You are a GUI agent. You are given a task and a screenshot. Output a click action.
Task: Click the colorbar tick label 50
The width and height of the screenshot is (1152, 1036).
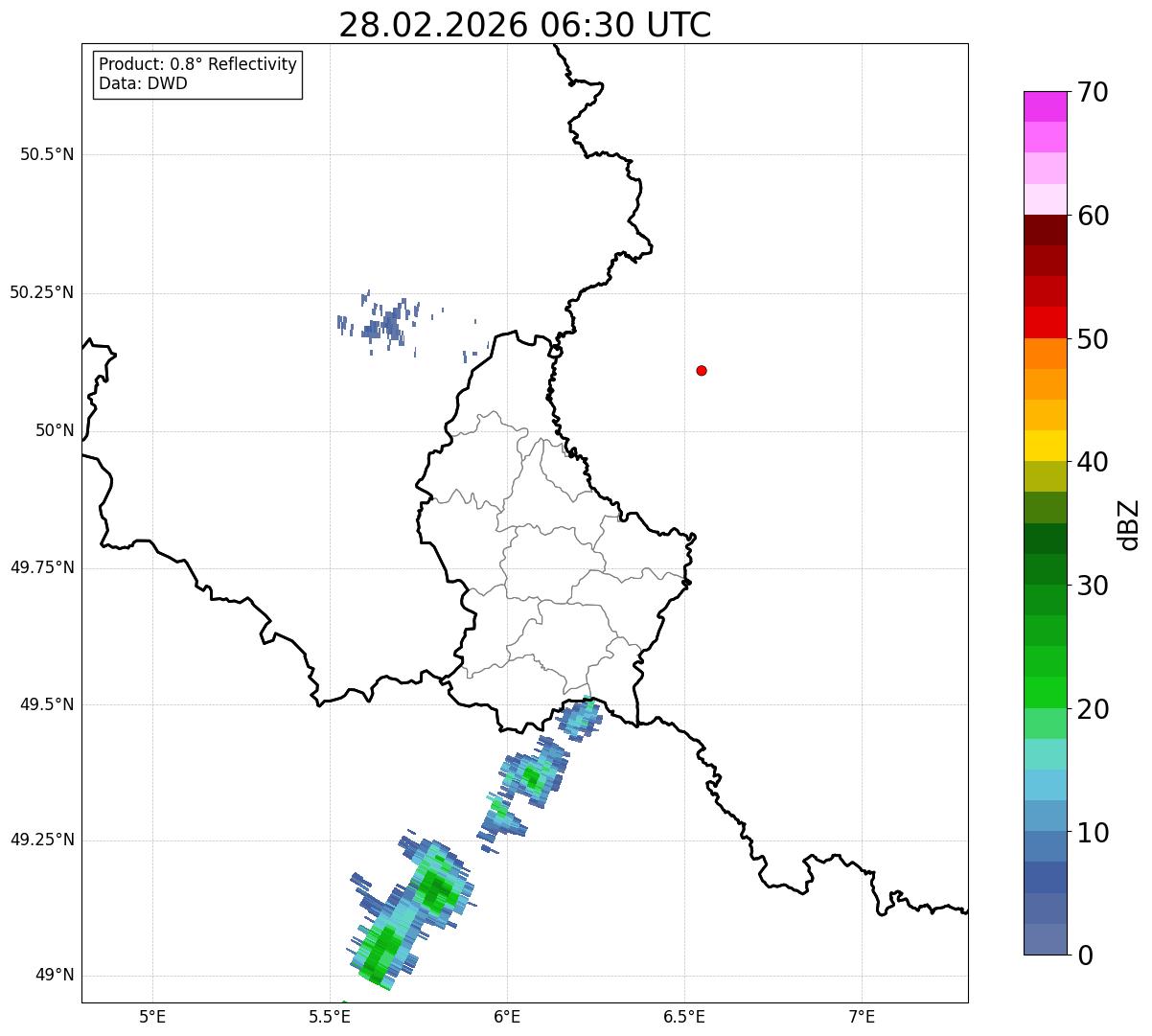[x=1093, y=339]
